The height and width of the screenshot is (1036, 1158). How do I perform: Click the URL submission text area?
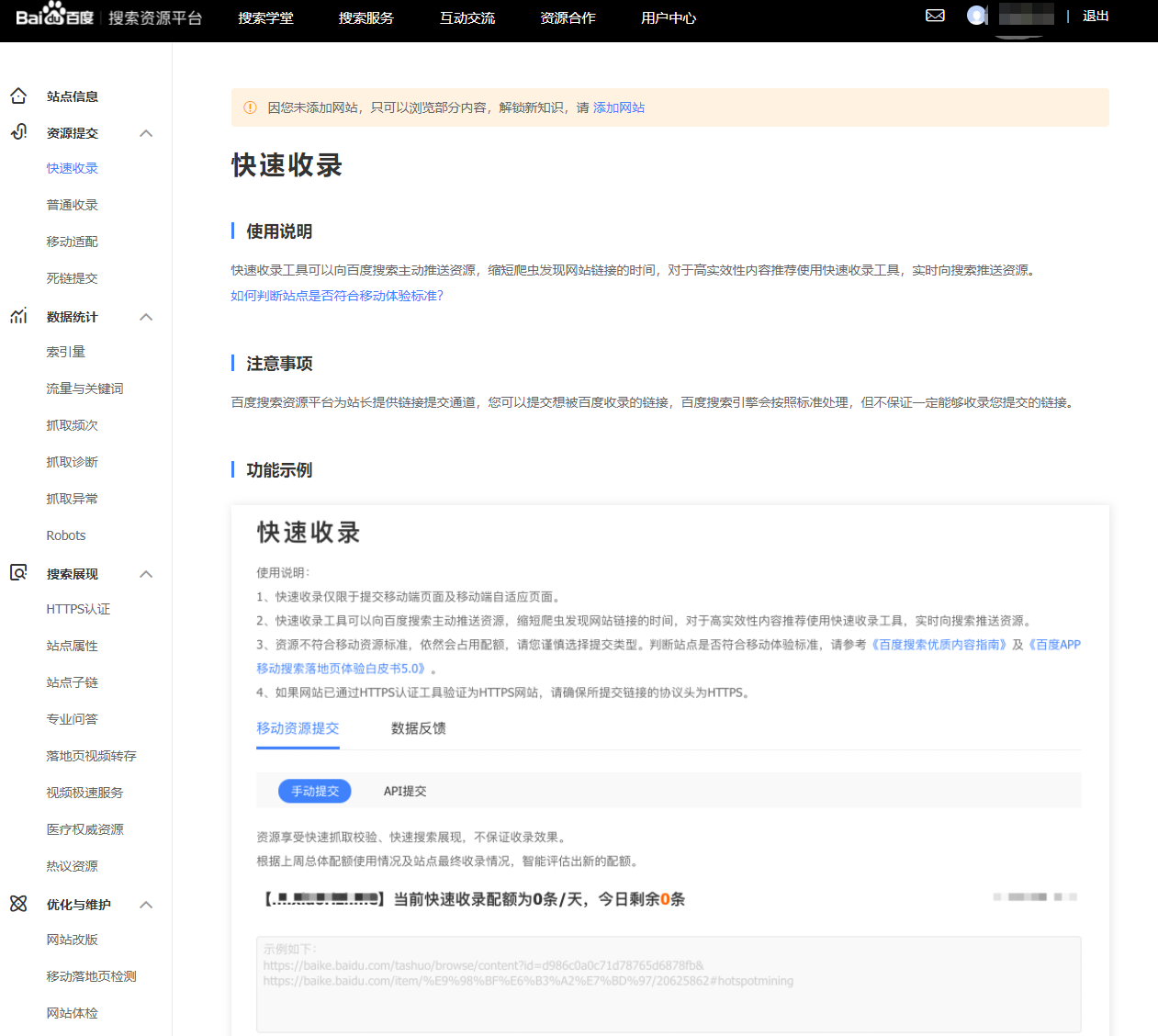(669, 985)
